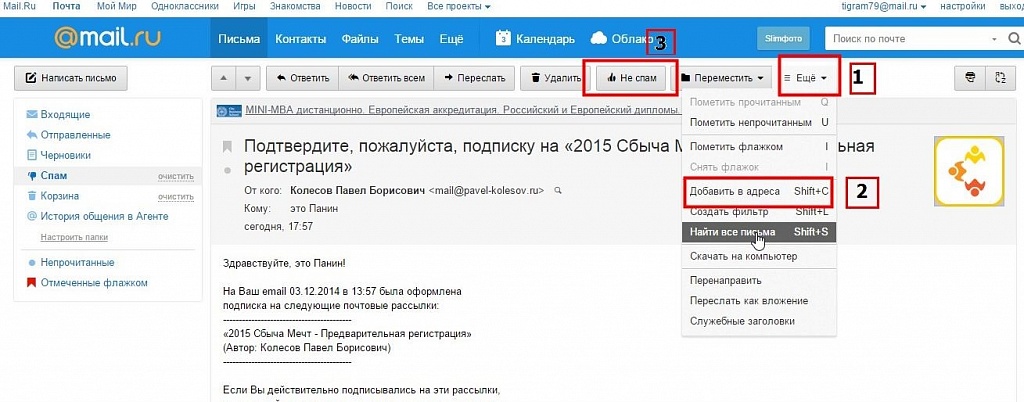Open Игры link in top bar
This screenshot has width=1024, height=402.
(x=244, y=7)
